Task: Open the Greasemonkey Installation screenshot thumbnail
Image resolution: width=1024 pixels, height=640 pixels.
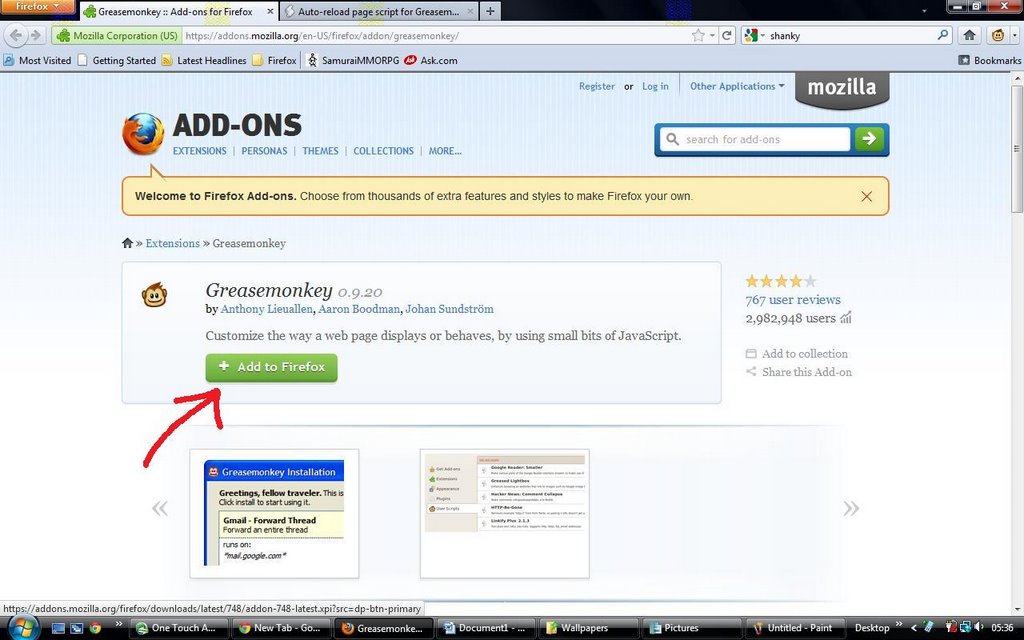Action: coord(274,513)
